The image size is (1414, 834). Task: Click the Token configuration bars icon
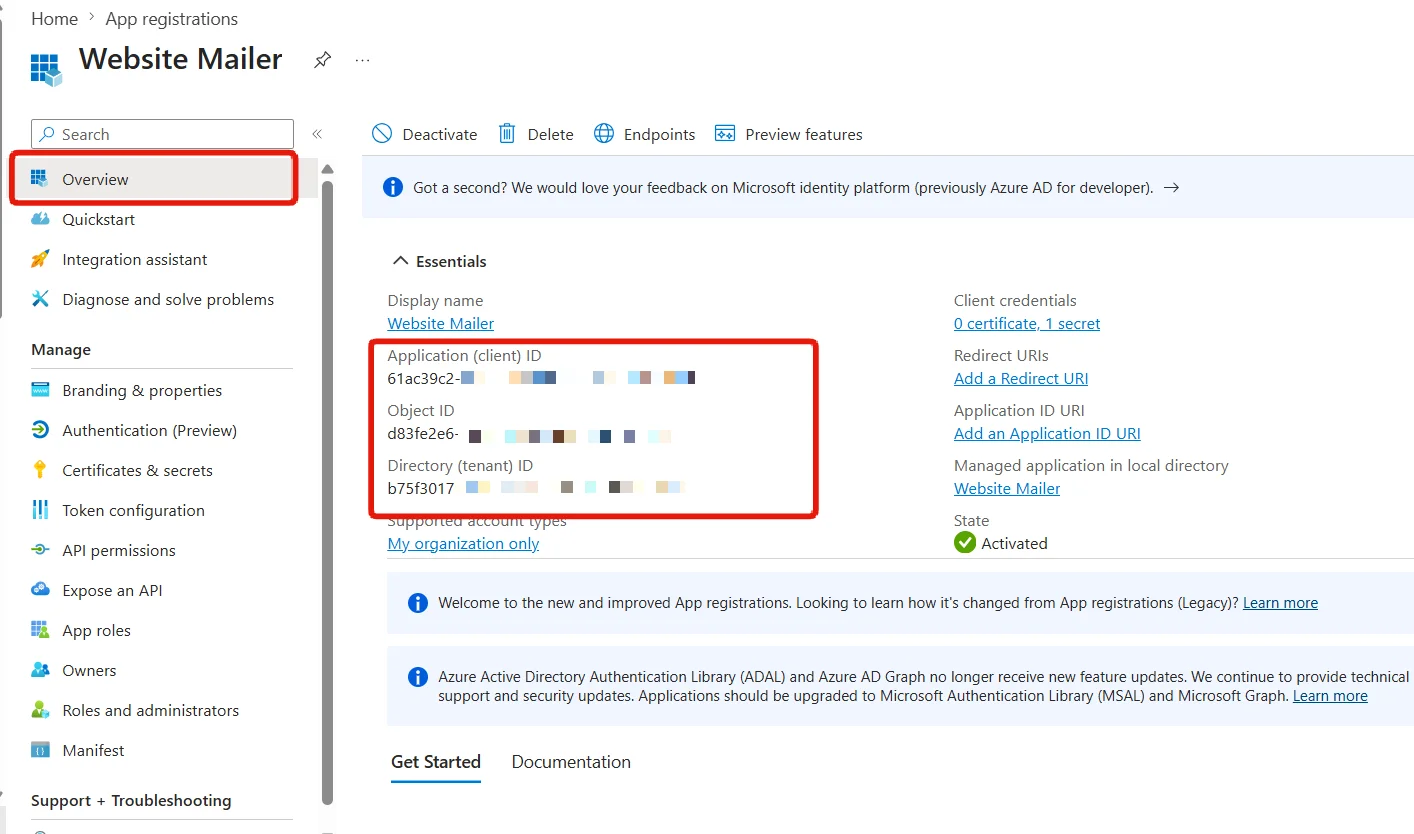tap(40, 510)
